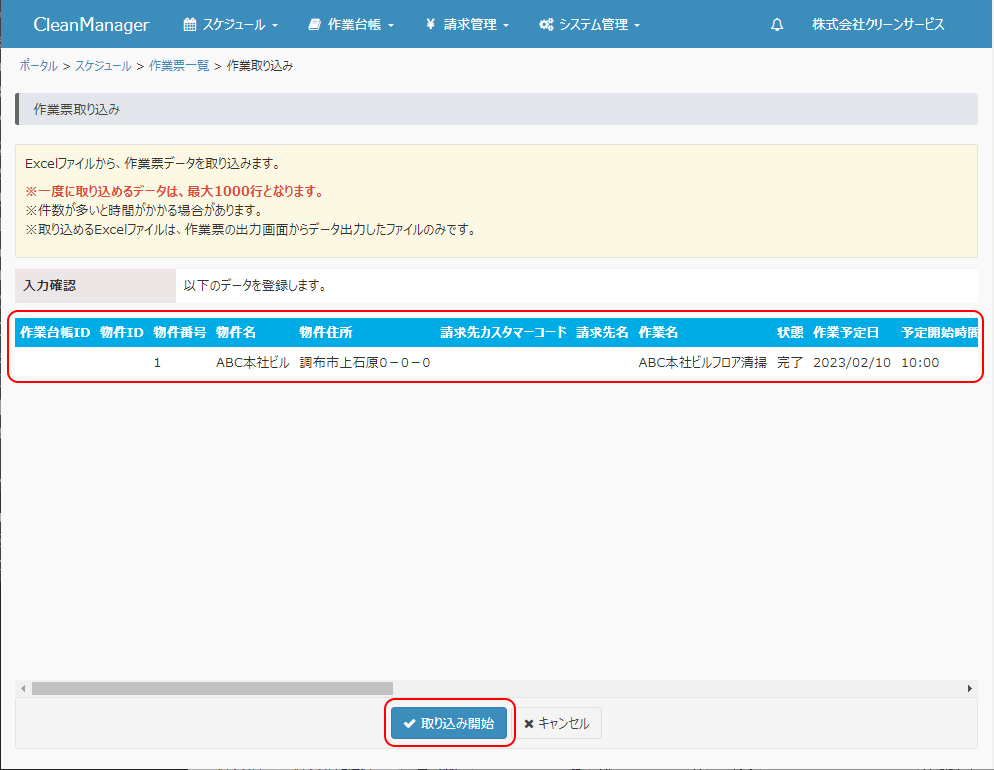Click the yen icon beside 請求管理
The width and height of the screenshot is (994, 770).
click(430, 25)
